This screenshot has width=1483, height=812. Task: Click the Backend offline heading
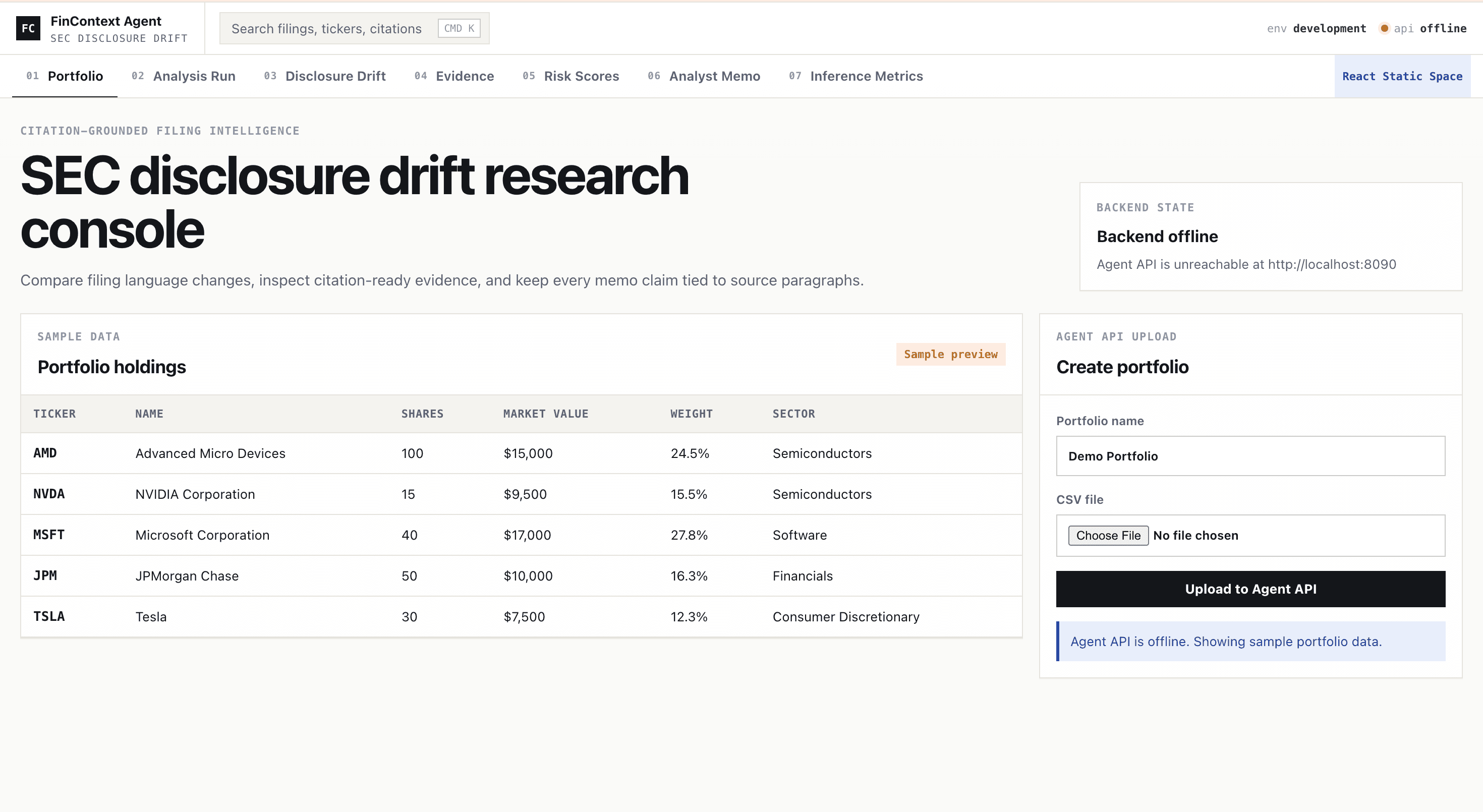pos(1157,236)
